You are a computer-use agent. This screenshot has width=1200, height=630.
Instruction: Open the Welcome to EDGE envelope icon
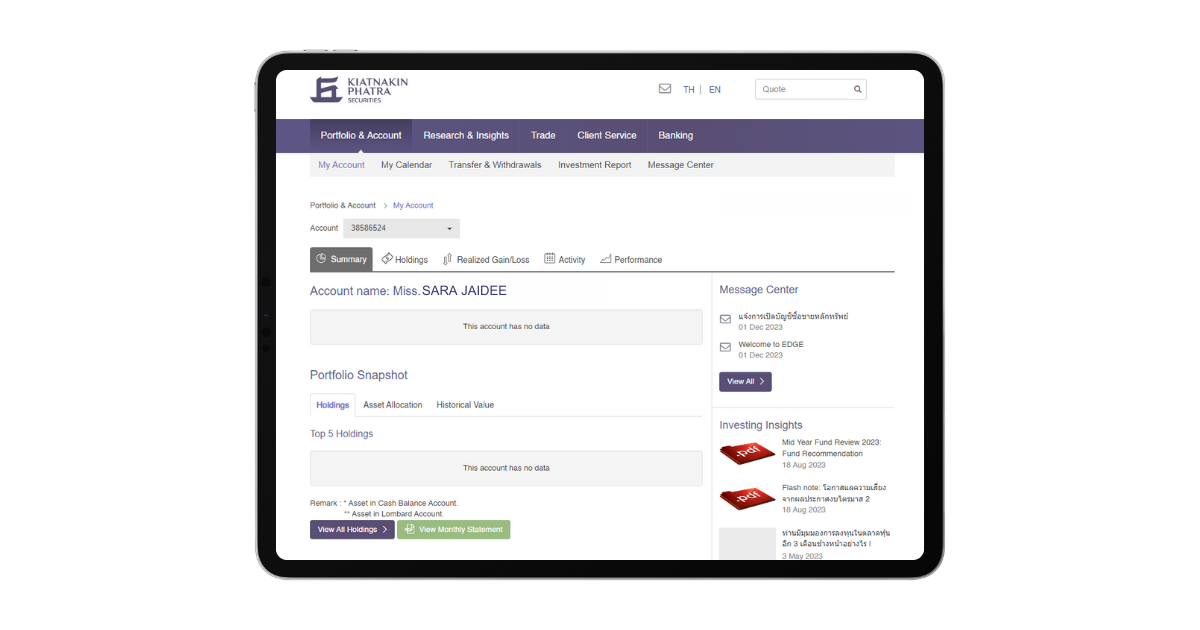pos(726,348)
